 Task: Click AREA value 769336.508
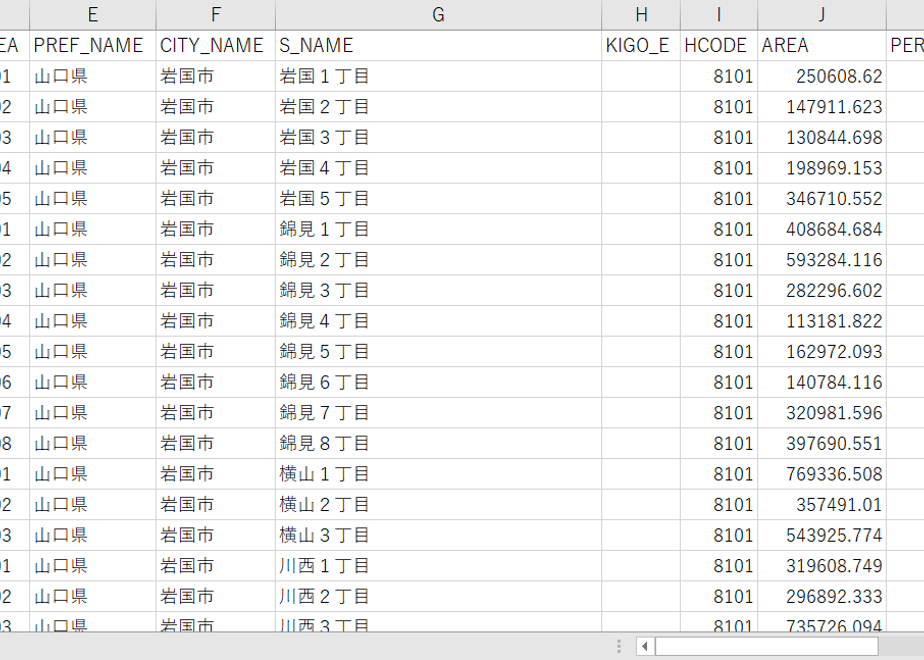coord(822,474)
